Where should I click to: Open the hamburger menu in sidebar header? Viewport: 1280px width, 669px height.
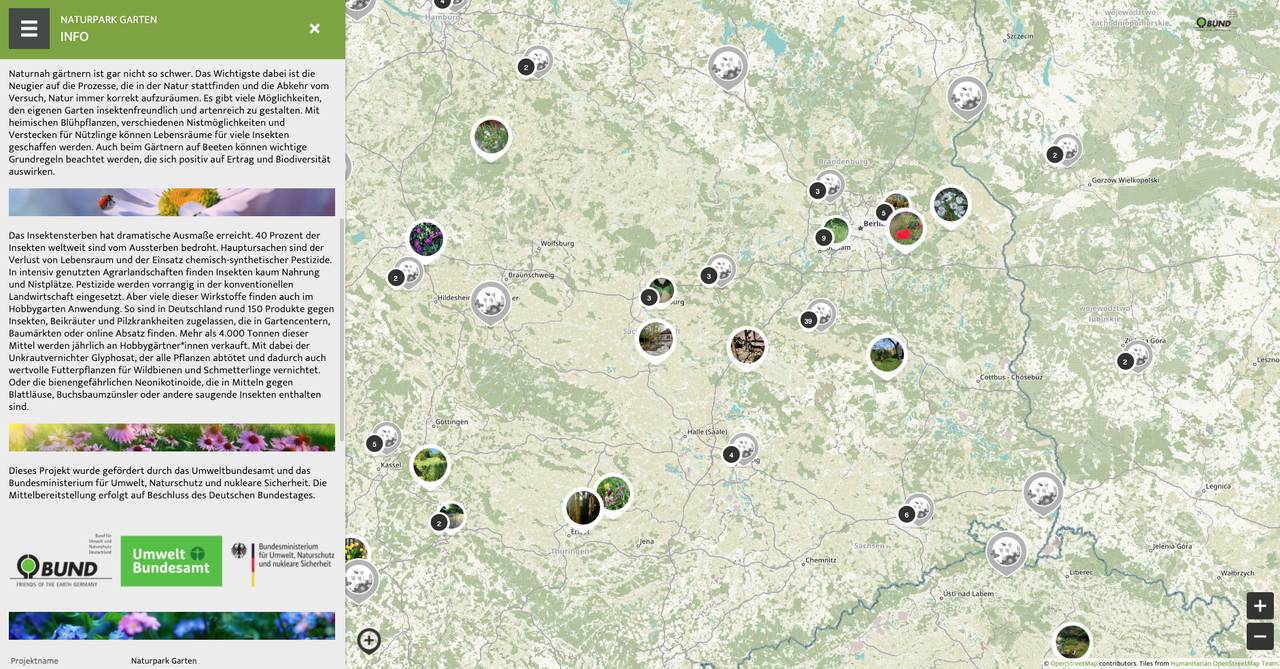[x=29, y=29]
